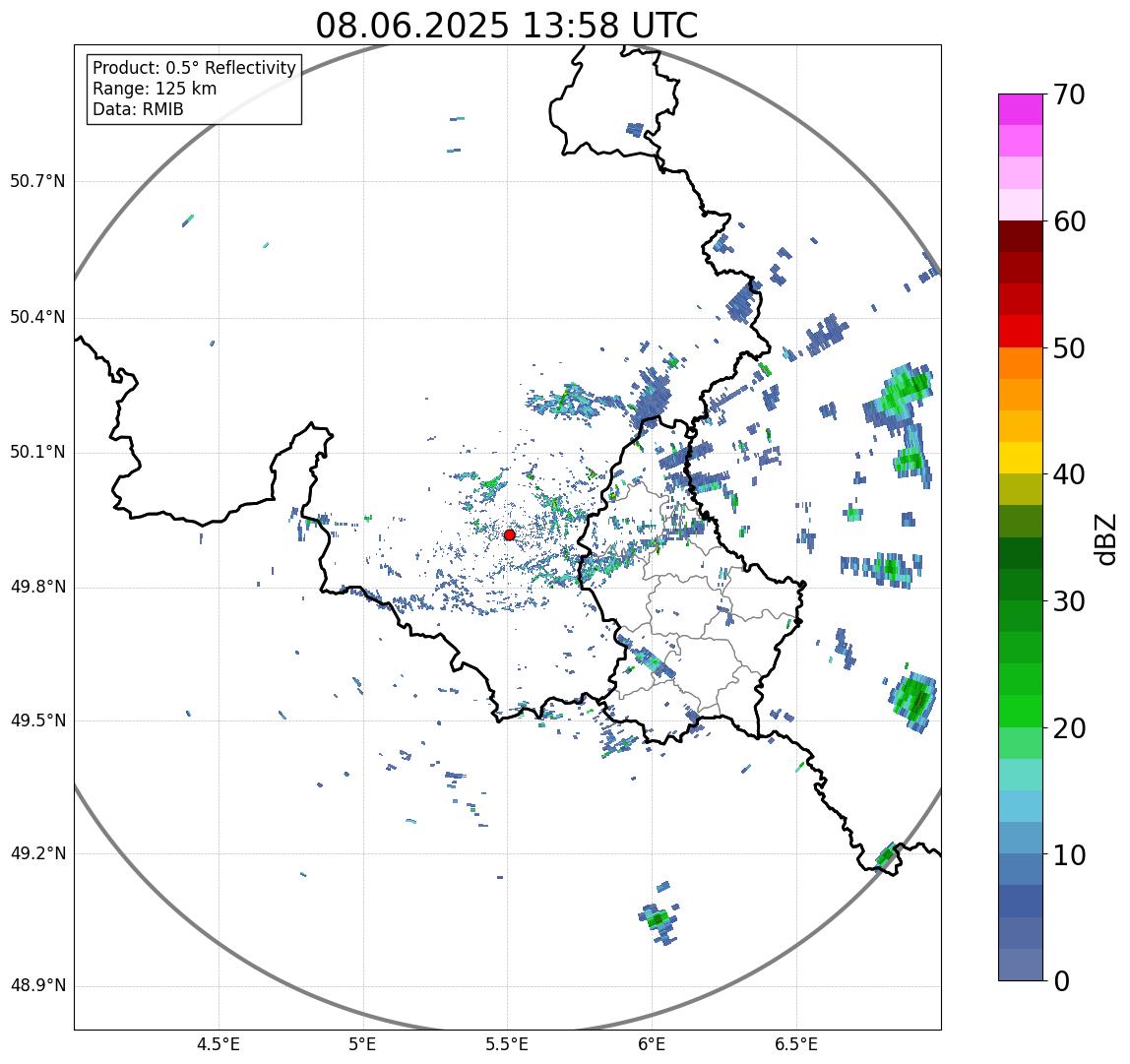1130x1064 pixels.
Task: Click the 50.1°N latitude label
Action: click(x=36, y=453)
